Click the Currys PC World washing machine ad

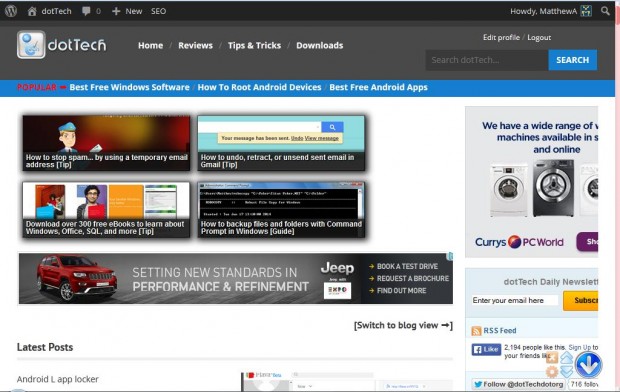point(532,182)
